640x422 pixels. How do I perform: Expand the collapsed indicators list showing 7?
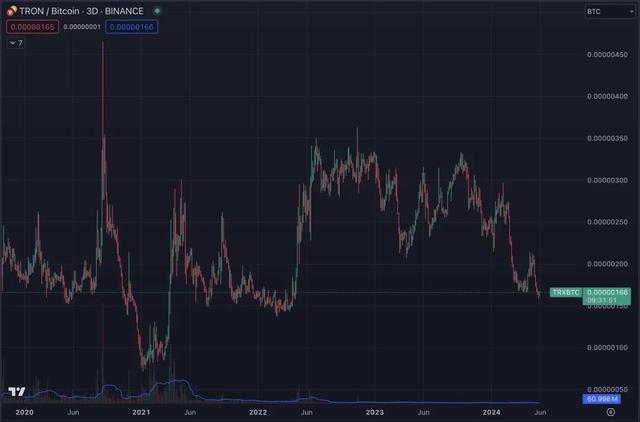(x=16, y=43)
